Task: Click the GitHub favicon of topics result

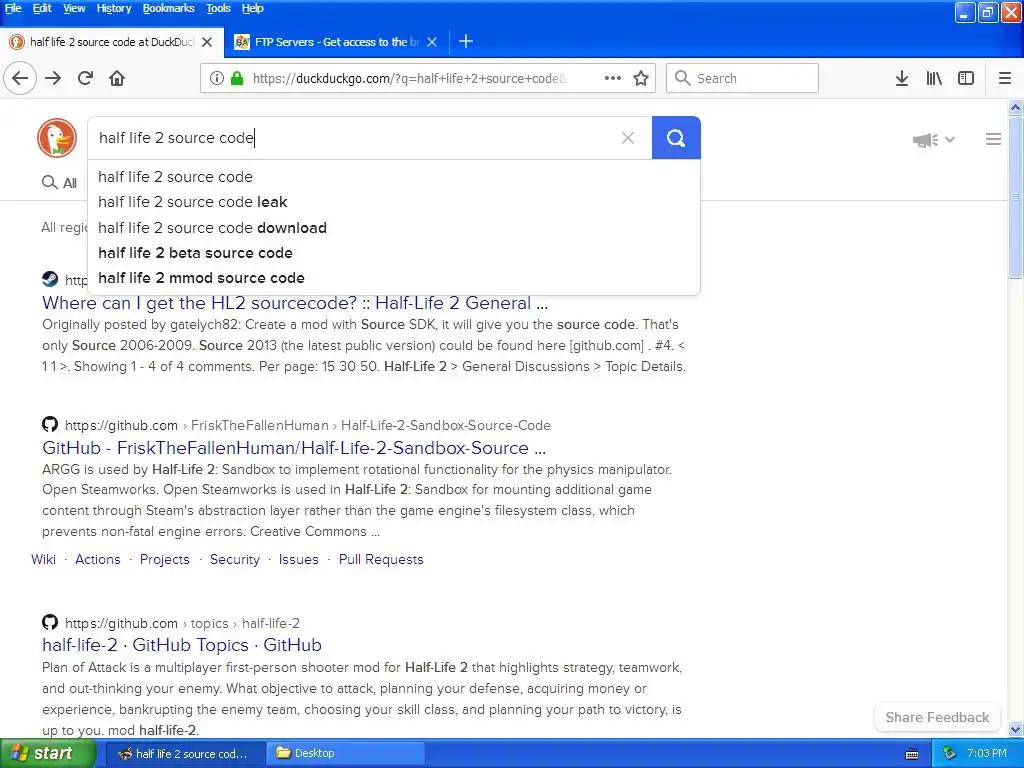Action: 50,622
